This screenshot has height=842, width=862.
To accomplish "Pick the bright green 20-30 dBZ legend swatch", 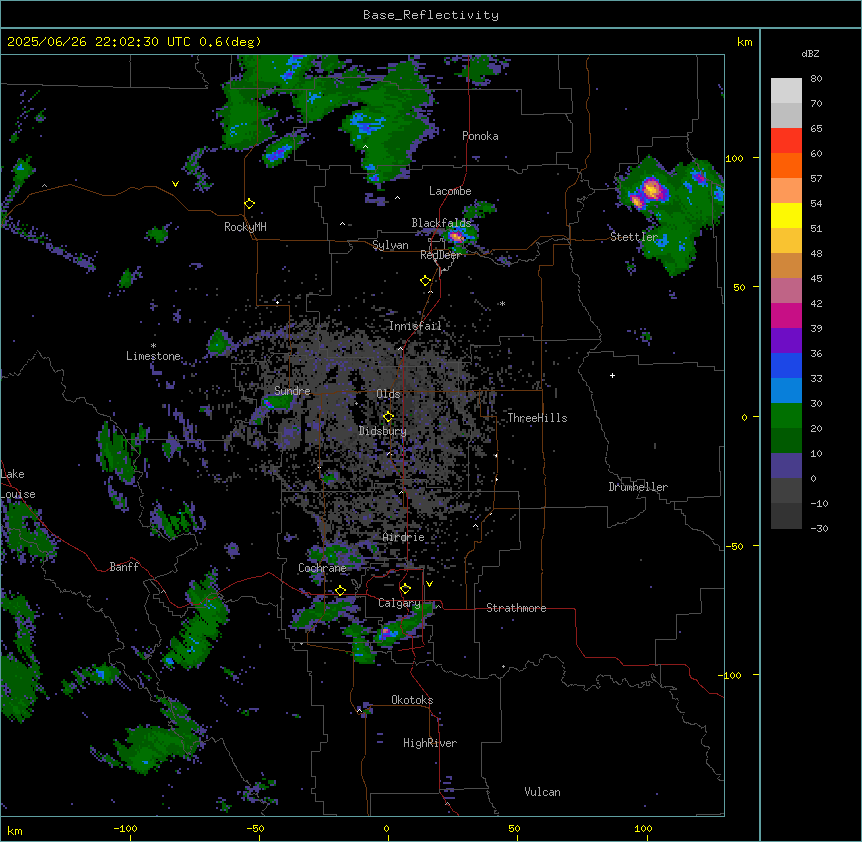I will point(786,416).
